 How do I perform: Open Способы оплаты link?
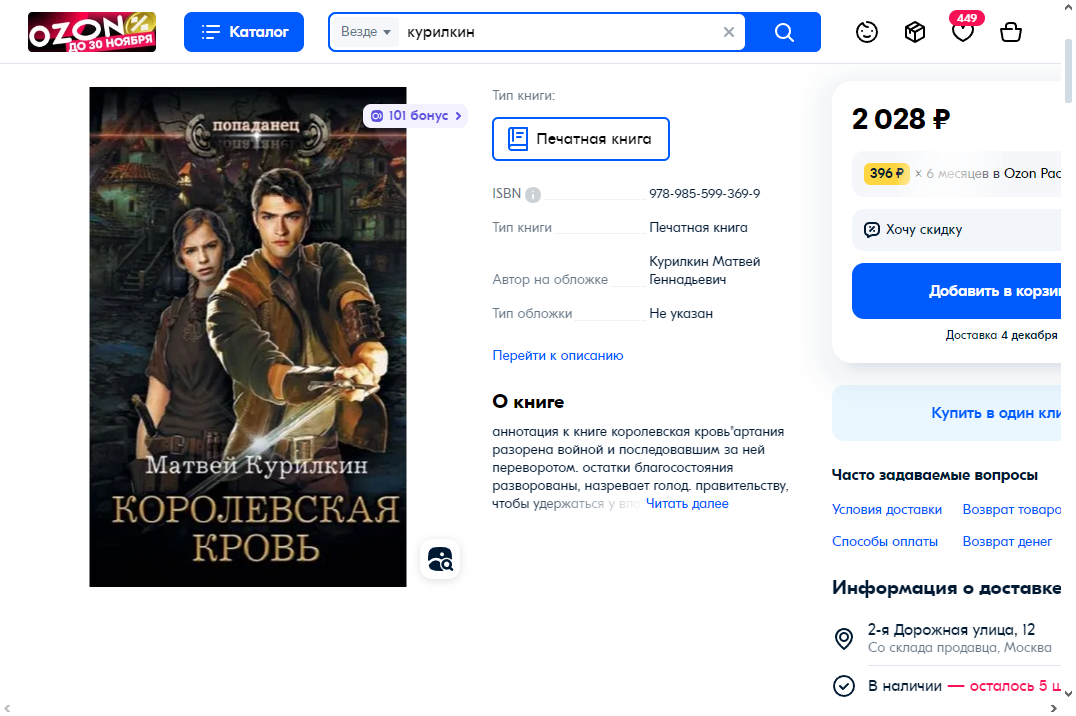point(884,541)
